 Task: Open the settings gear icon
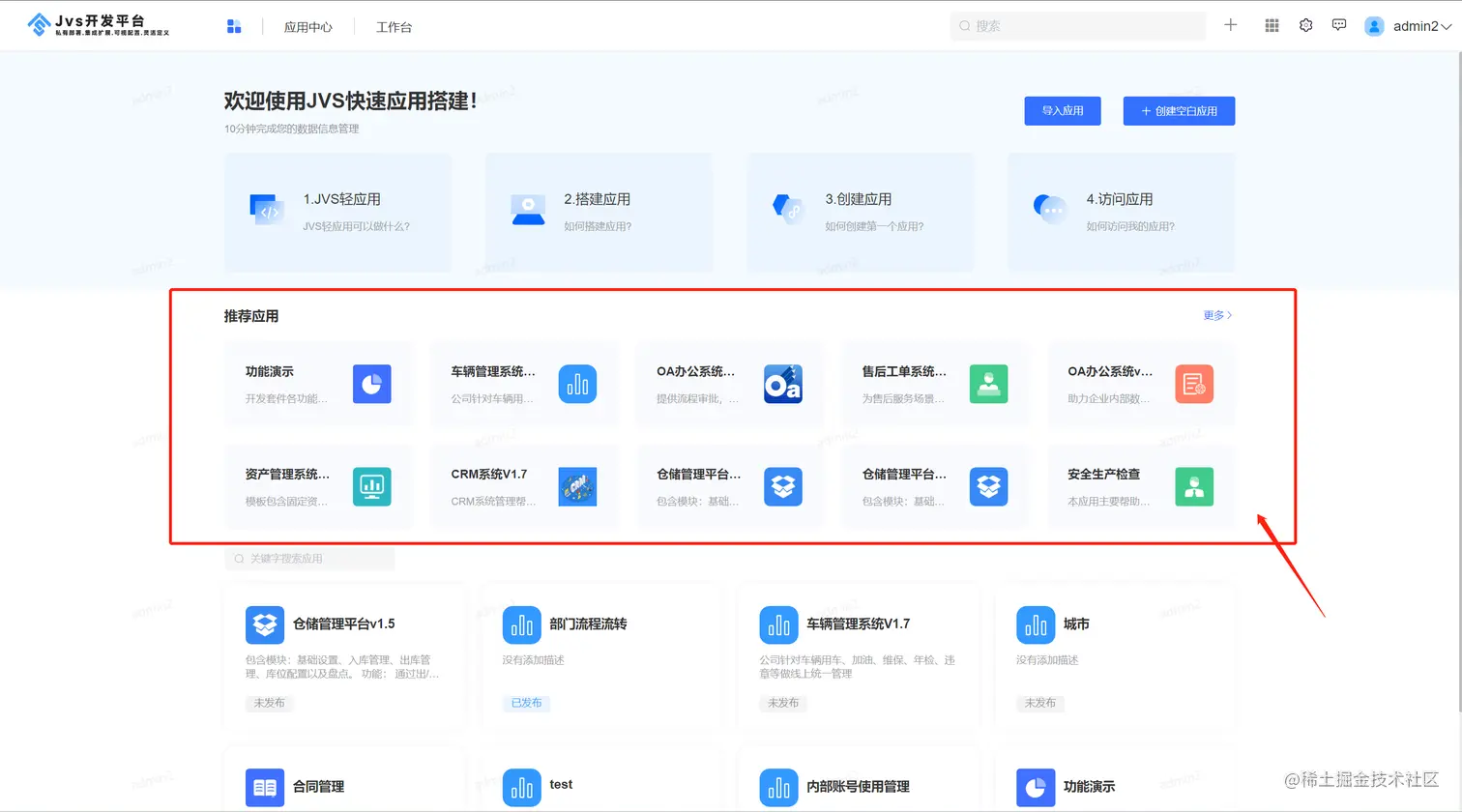point(1306,26)
